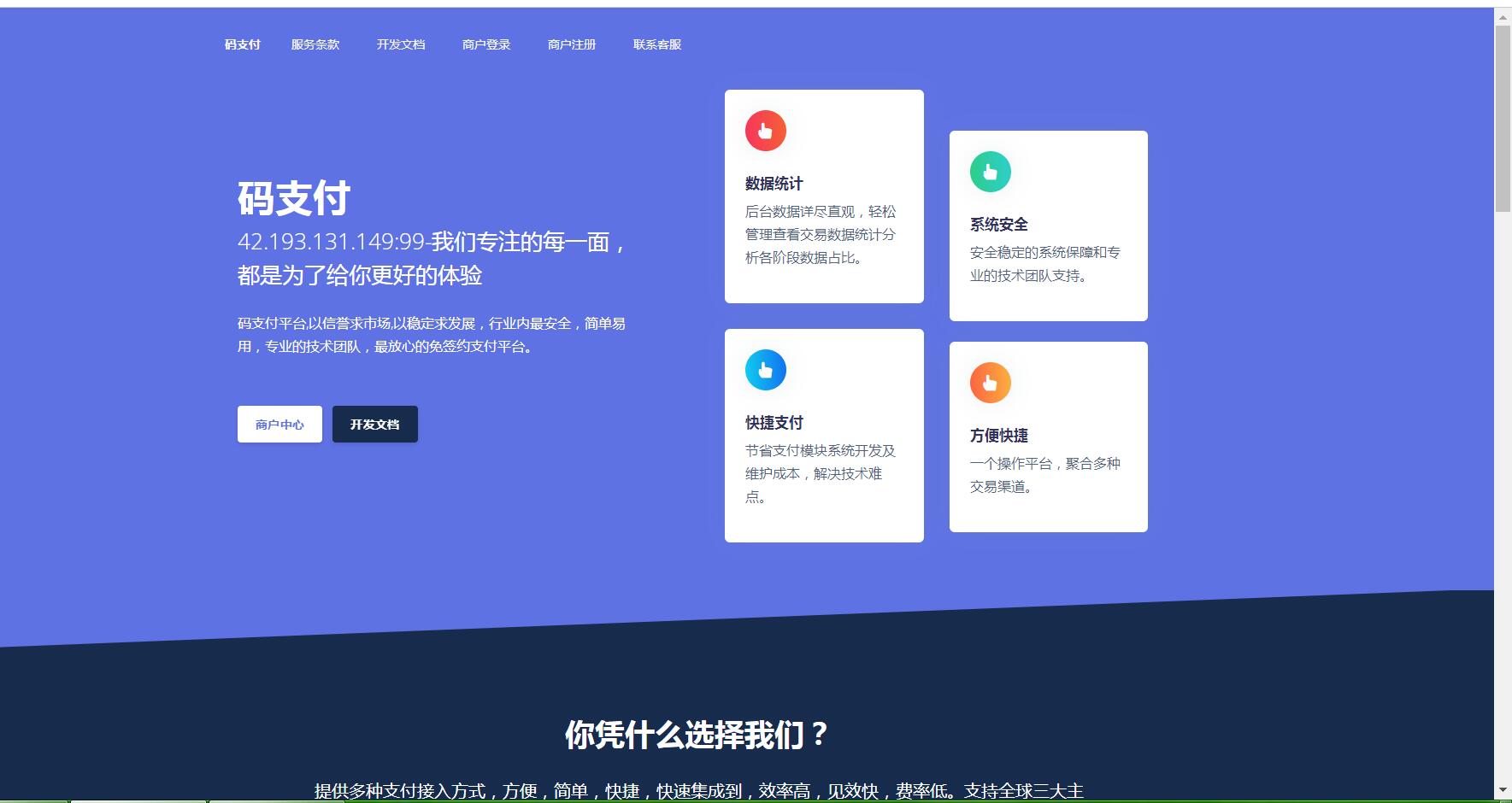Viewport: 1512px width, 803px height.
Task: Click 联系客服 in the navigation bar
Action: tap(657, 44)
